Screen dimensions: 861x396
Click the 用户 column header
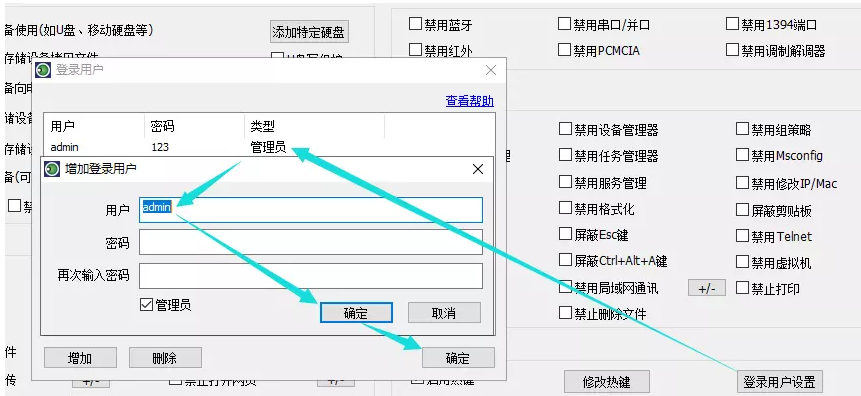pos(94,126)
